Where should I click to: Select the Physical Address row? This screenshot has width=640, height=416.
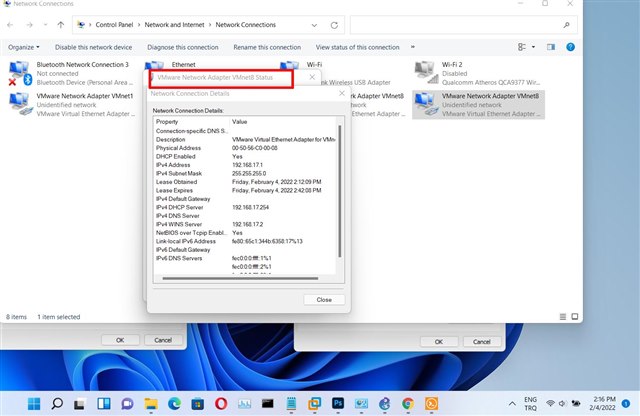(245, 148)
